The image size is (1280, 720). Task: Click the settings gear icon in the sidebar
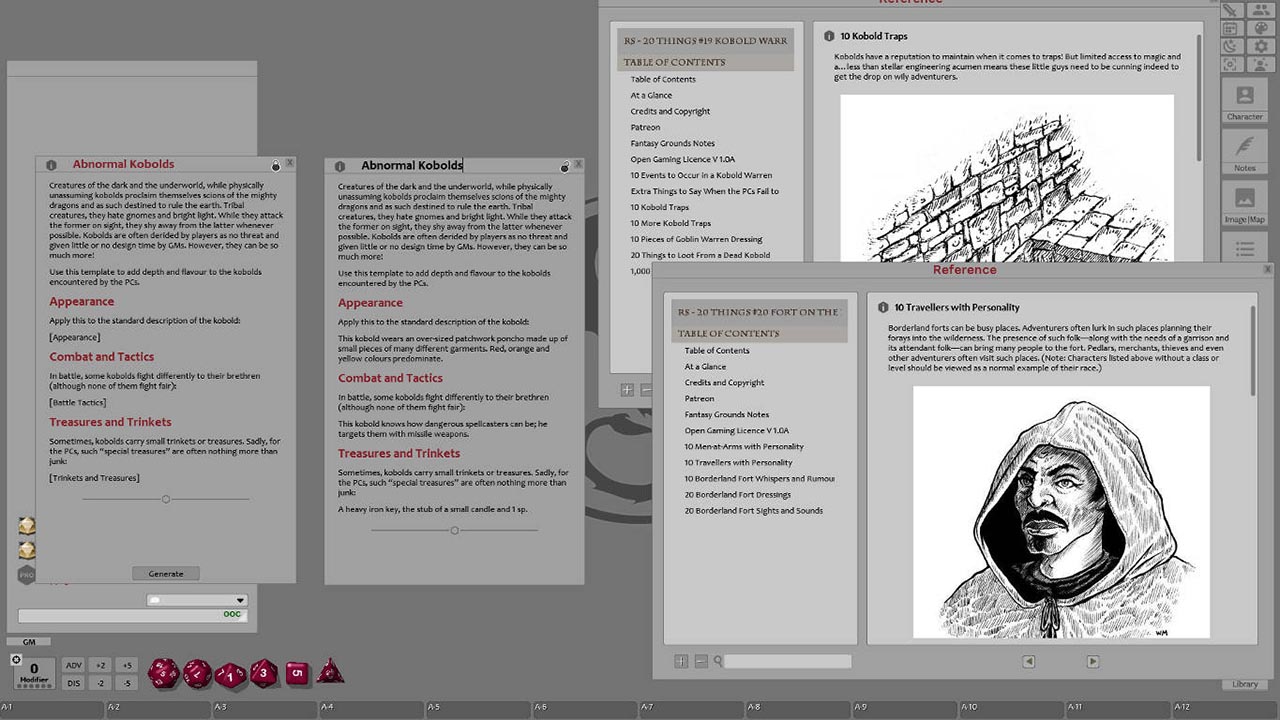(x=1261, y=46)
